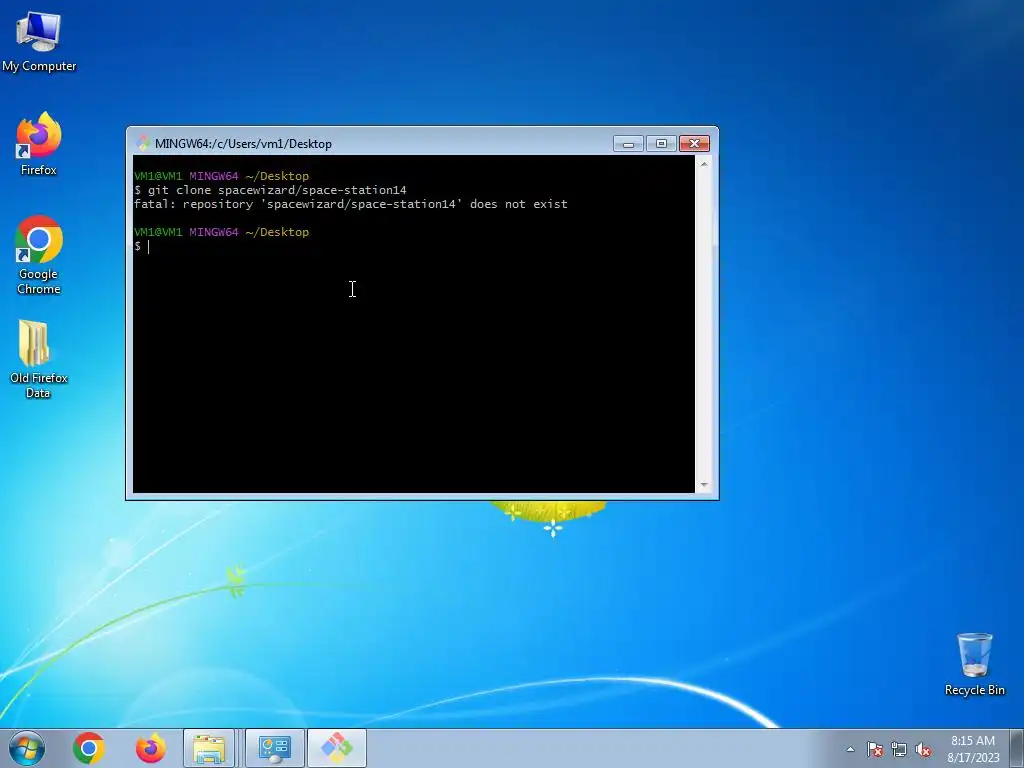
Task: Open the Recycle Bin
Action: [974, 664]
